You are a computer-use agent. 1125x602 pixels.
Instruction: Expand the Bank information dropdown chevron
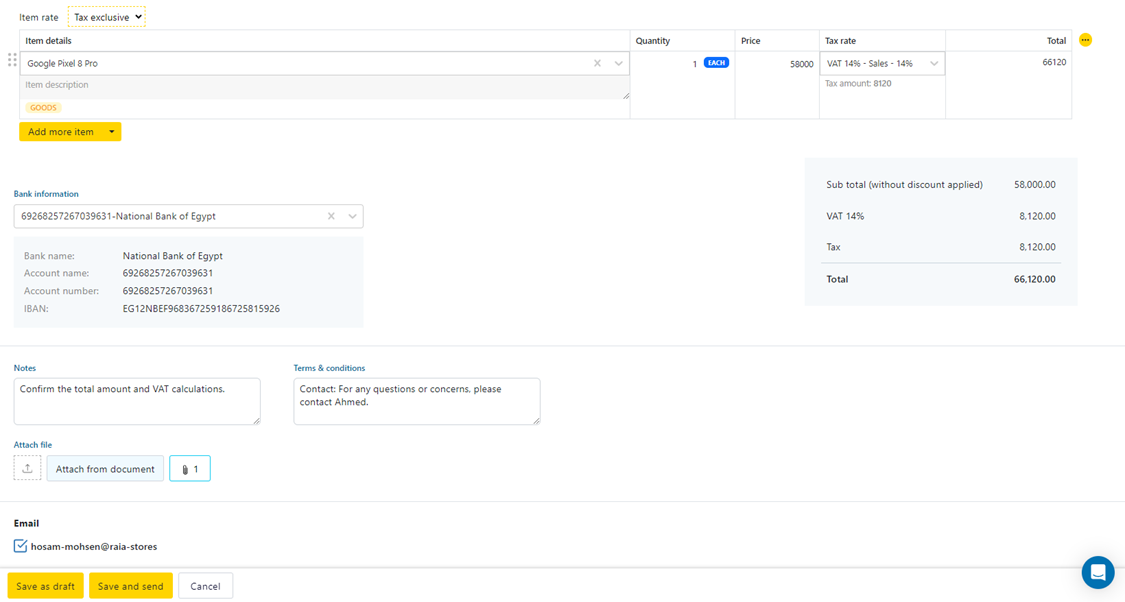coord(352,216)
